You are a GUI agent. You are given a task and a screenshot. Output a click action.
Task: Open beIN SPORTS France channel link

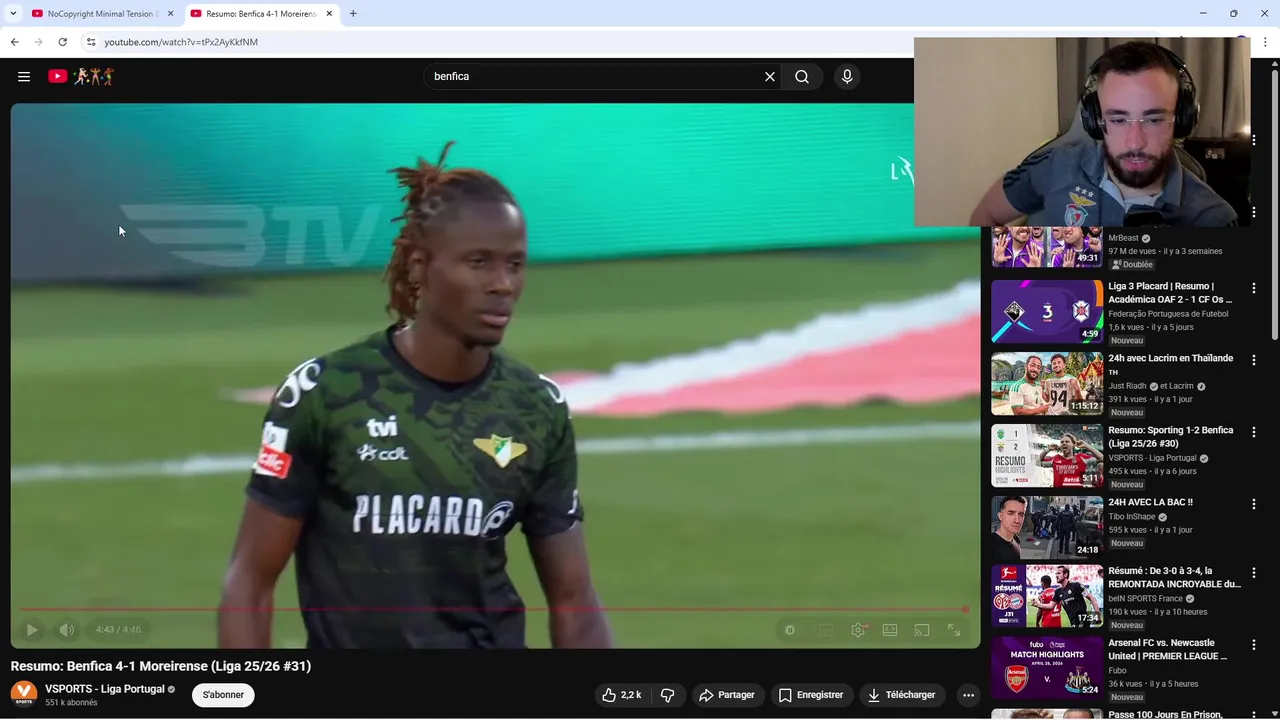(1145, 599)
